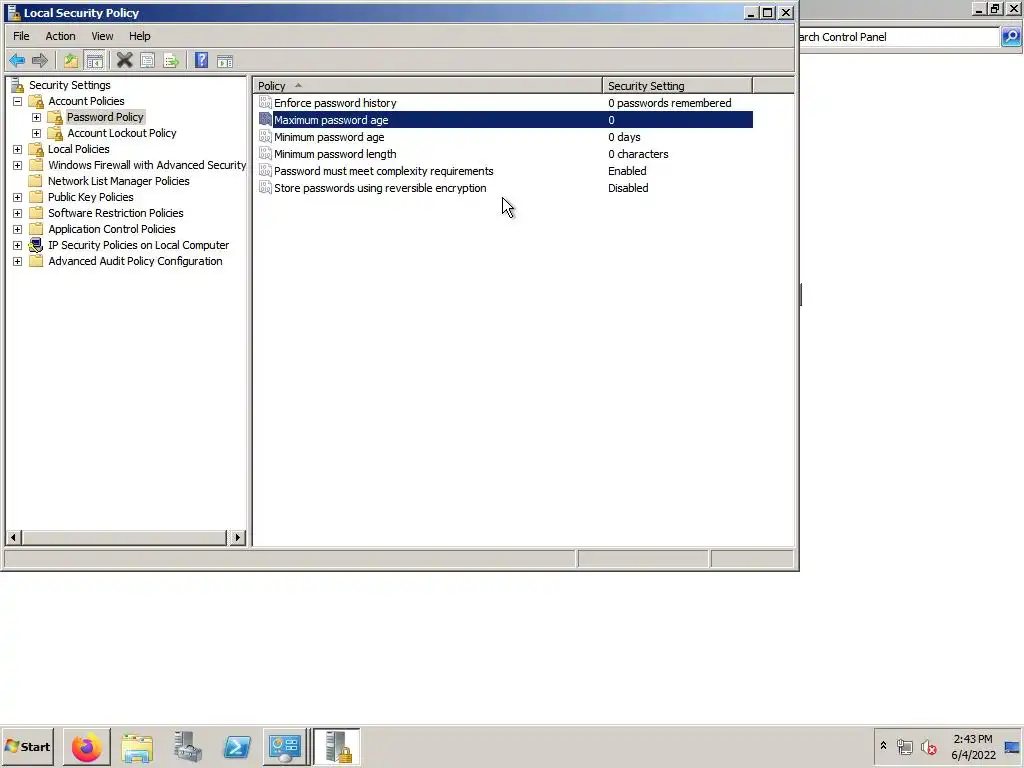Click Security Settings root node icon

tap(18, 85)
